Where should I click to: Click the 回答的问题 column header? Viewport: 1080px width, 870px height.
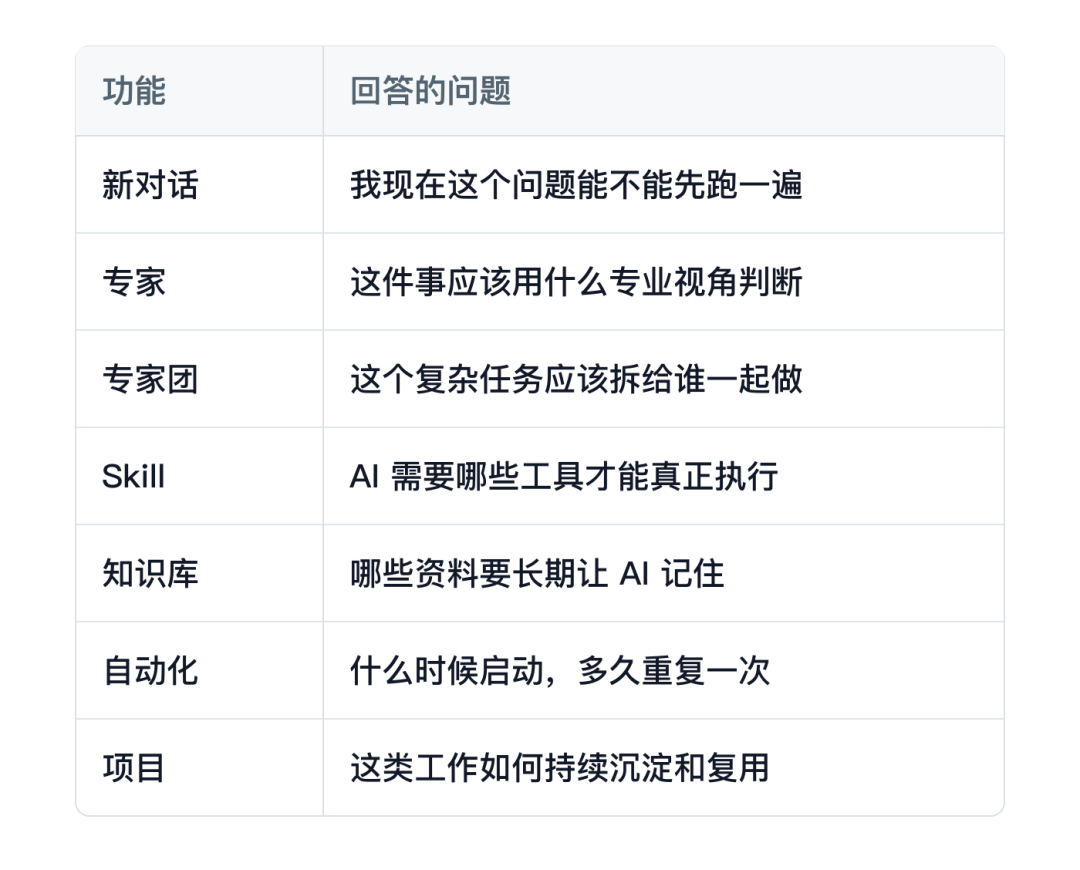663,91
